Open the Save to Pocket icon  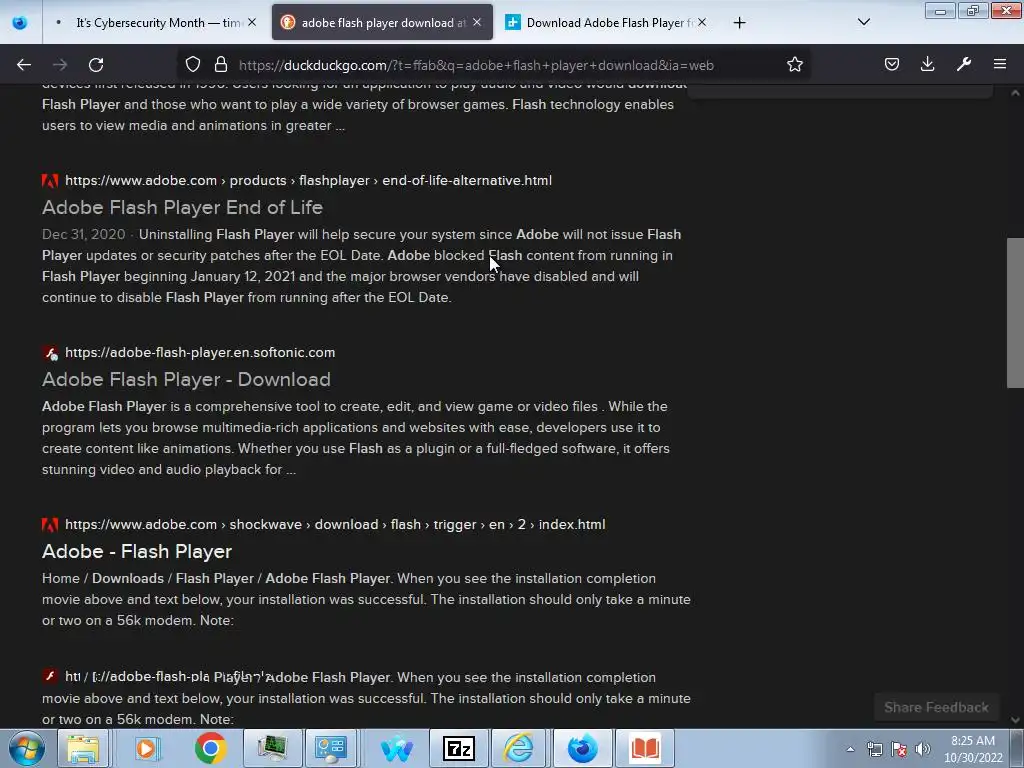click(x=891, y=64)
